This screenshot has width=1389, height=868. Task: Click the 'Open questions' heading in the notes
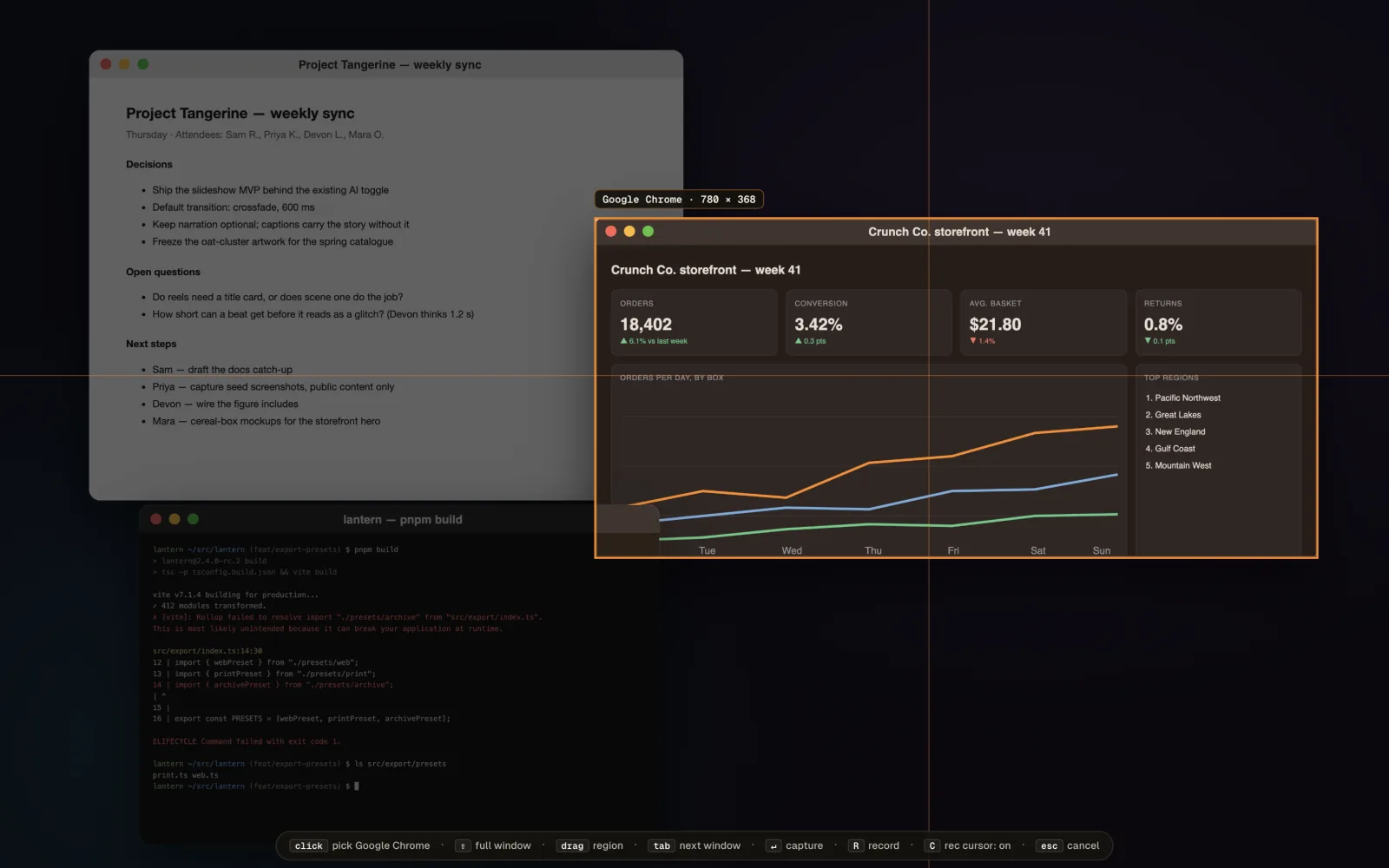click(x=163, y=272)
